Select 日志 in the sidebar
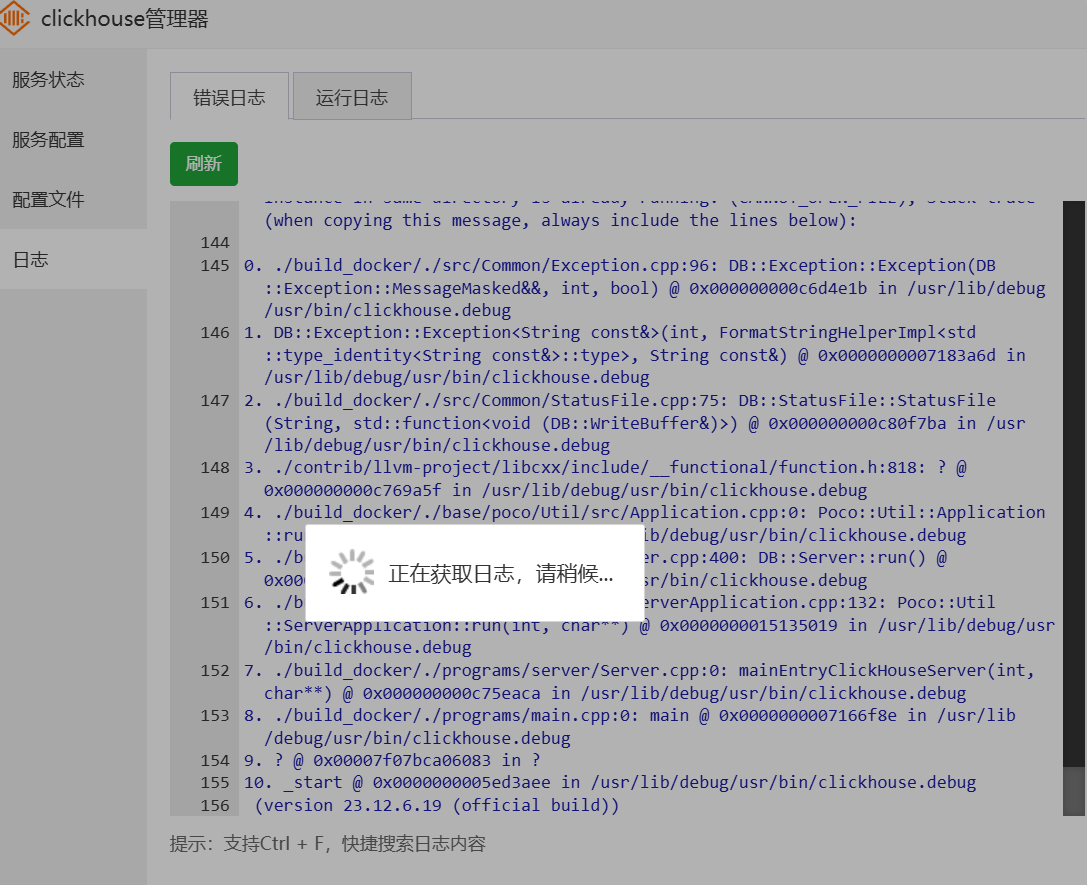The width and height of the screenshot is (1087, 885). click(73, 259)
